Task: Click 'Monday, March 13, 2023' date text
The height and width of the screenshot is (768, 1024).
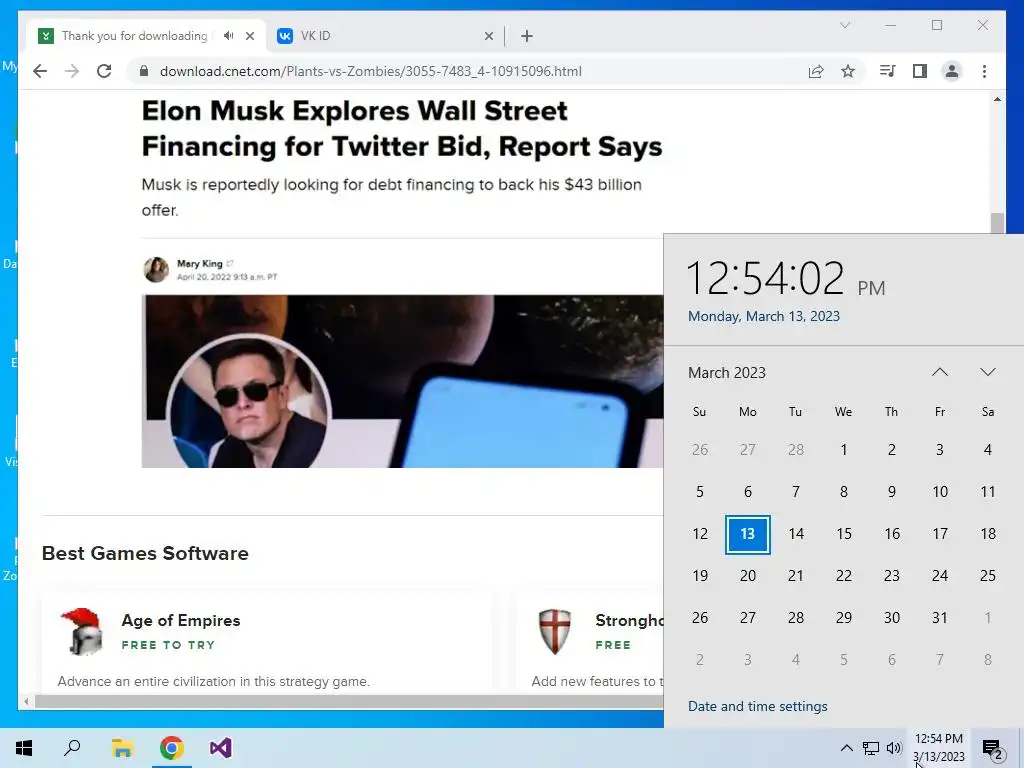Action: pos(763,316)
